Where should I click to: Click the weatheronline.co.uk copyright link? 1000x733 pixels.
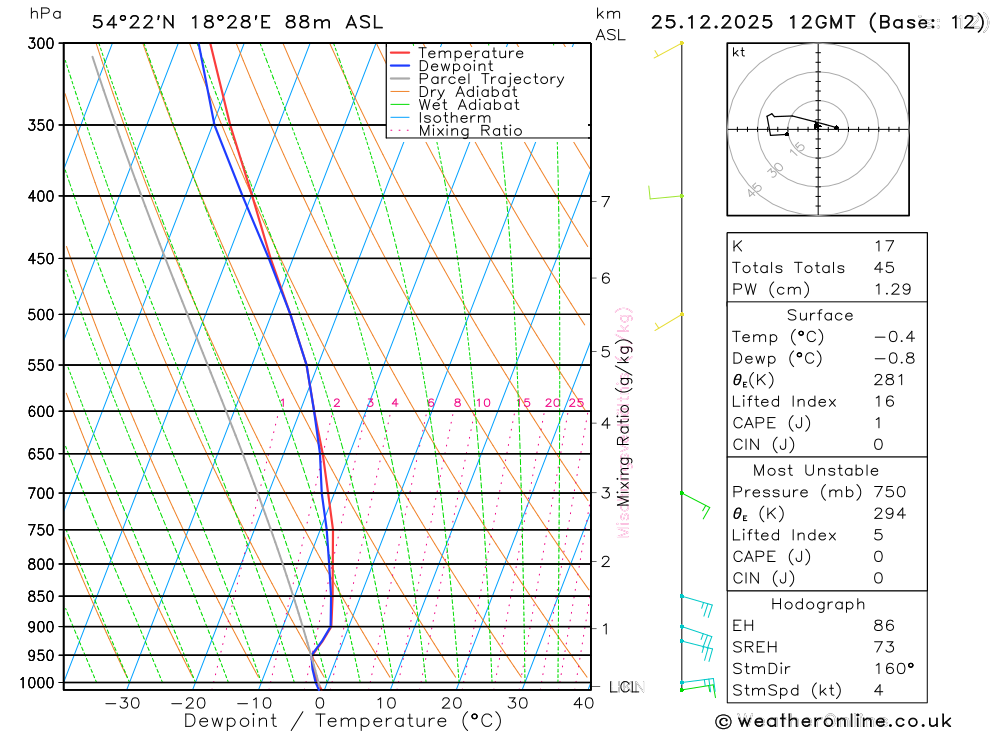[834, 721]
